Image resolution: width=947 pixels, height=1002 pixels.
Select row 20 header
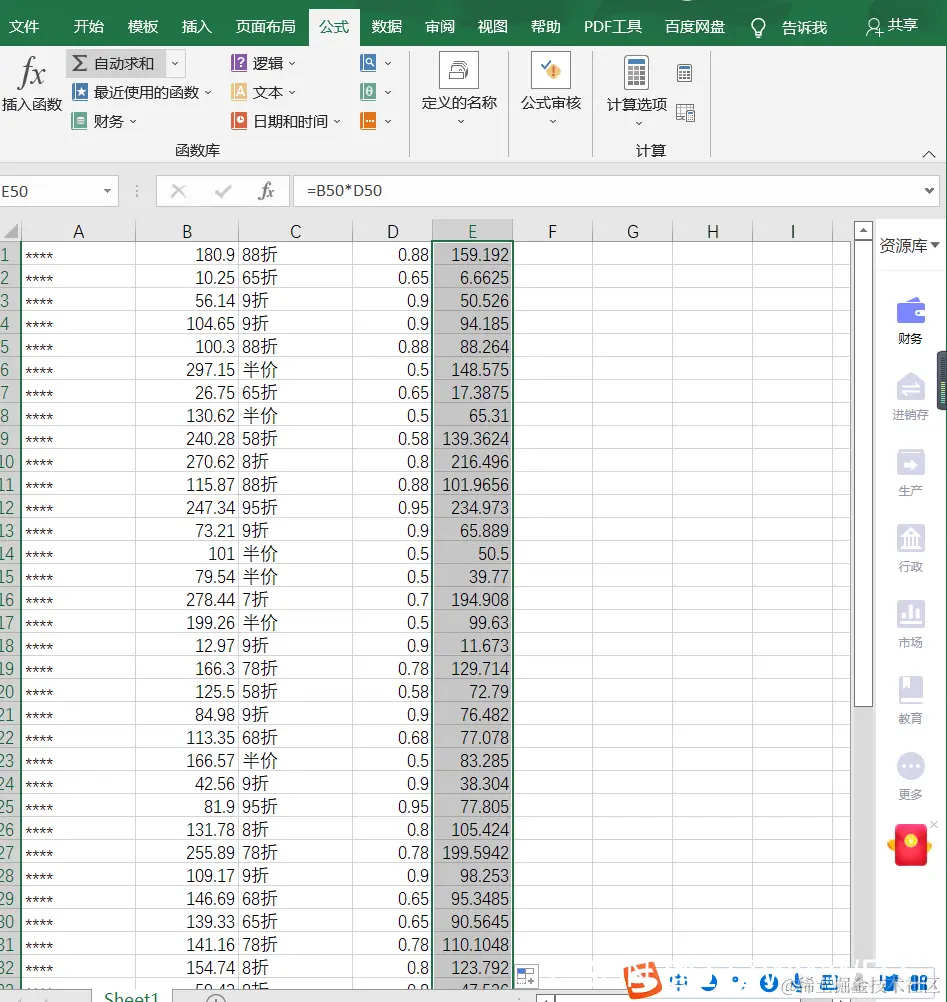pyautogui.click(x=8, y=691)
